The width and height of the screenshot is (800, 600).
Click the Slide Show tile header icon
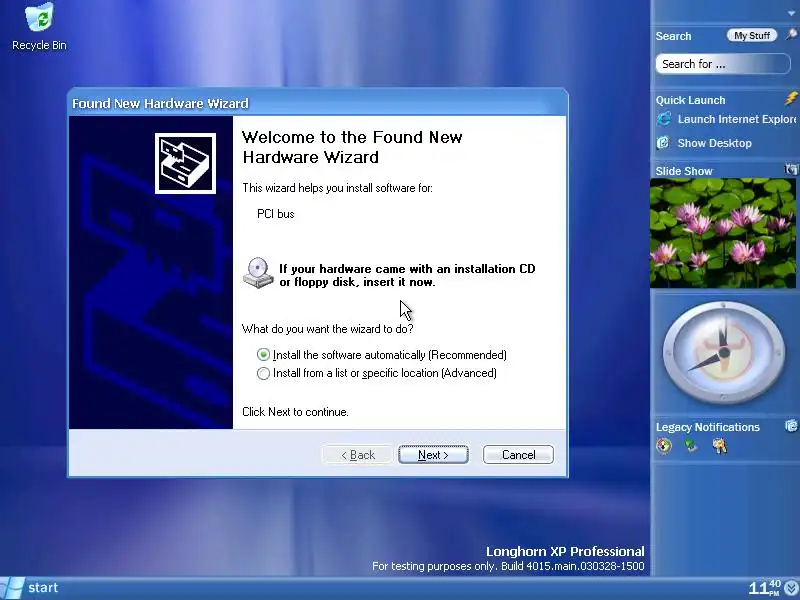tap(791, 169)
